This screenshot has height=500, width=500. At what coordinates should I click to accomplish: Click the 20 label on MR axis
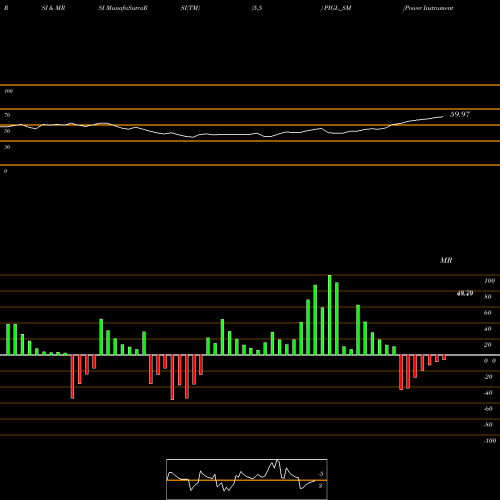click(x=488, y=345)
